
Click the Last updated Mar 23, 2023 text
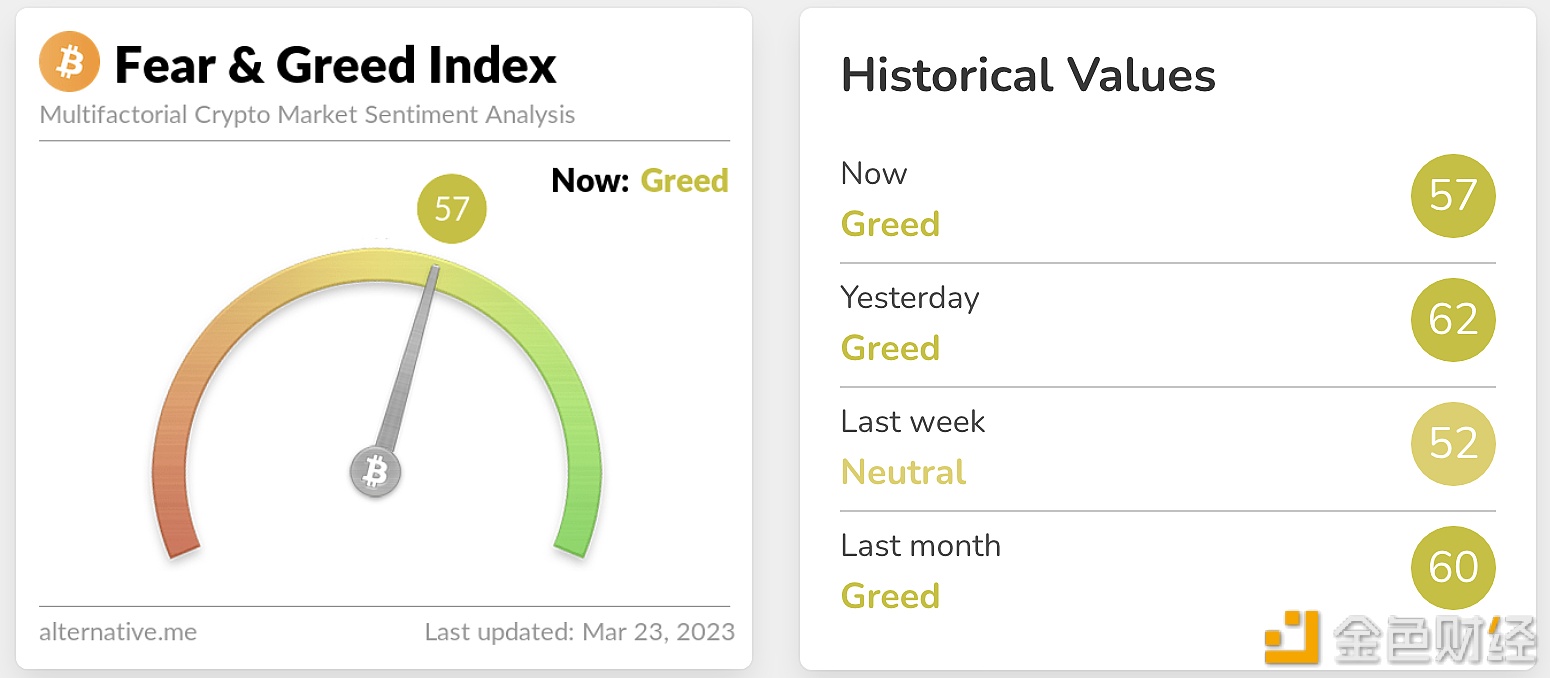click(579, 632)
